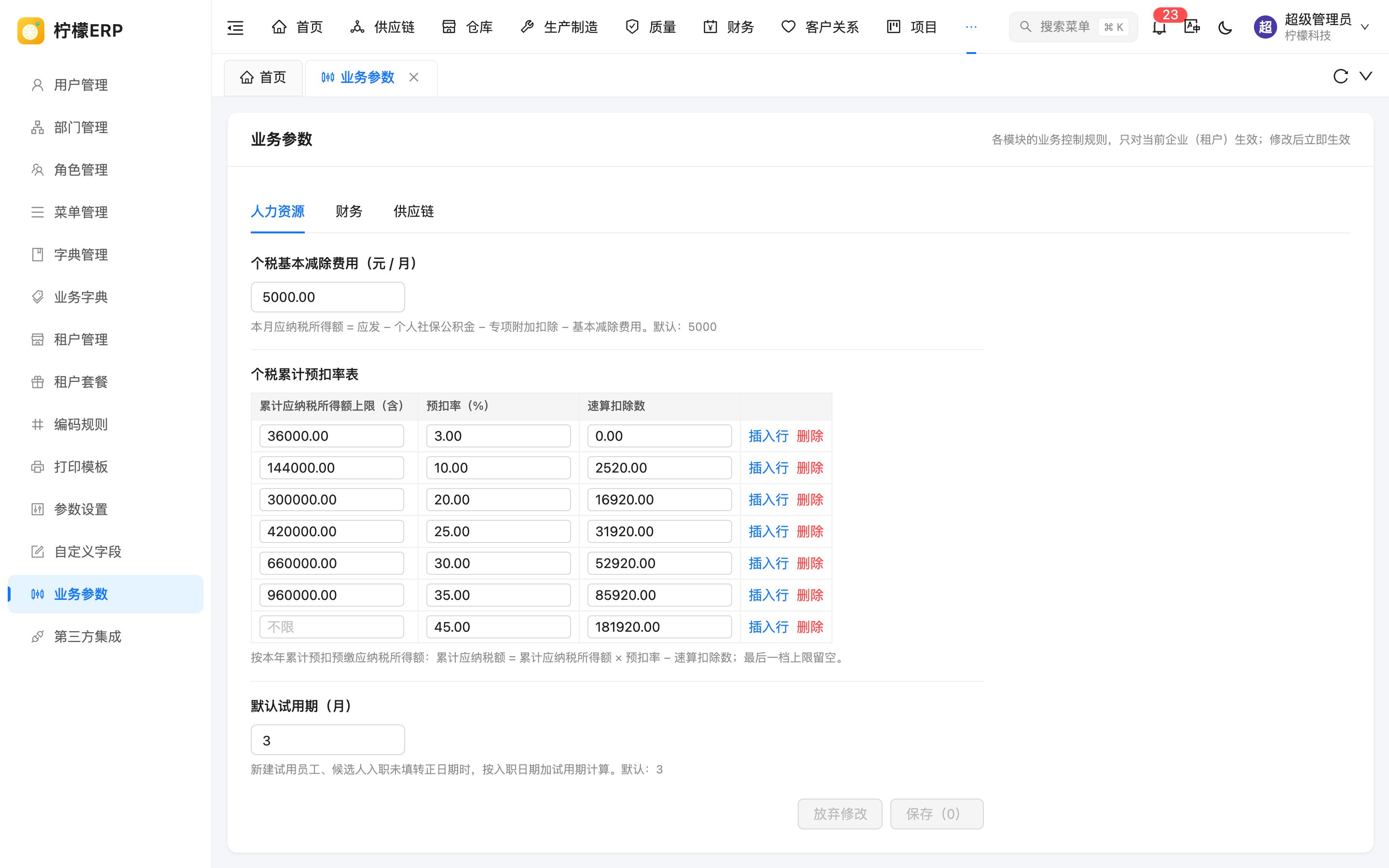Image resolution: width=1389 pixels, height=868 pixels.
Task: Open the 供应链 top navigation menu
Action: [x=382, y=27]
